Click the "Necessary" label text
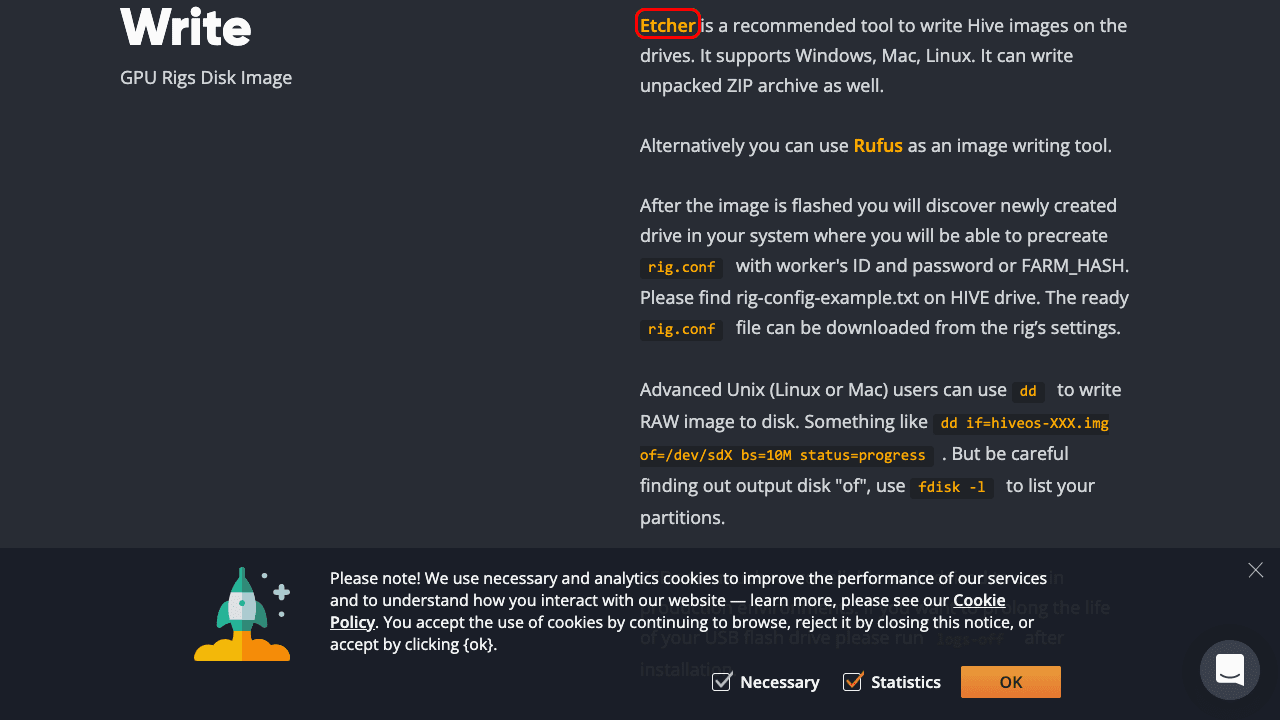Viewport: 1280px width, 720px height. click(x=779, y=682)
